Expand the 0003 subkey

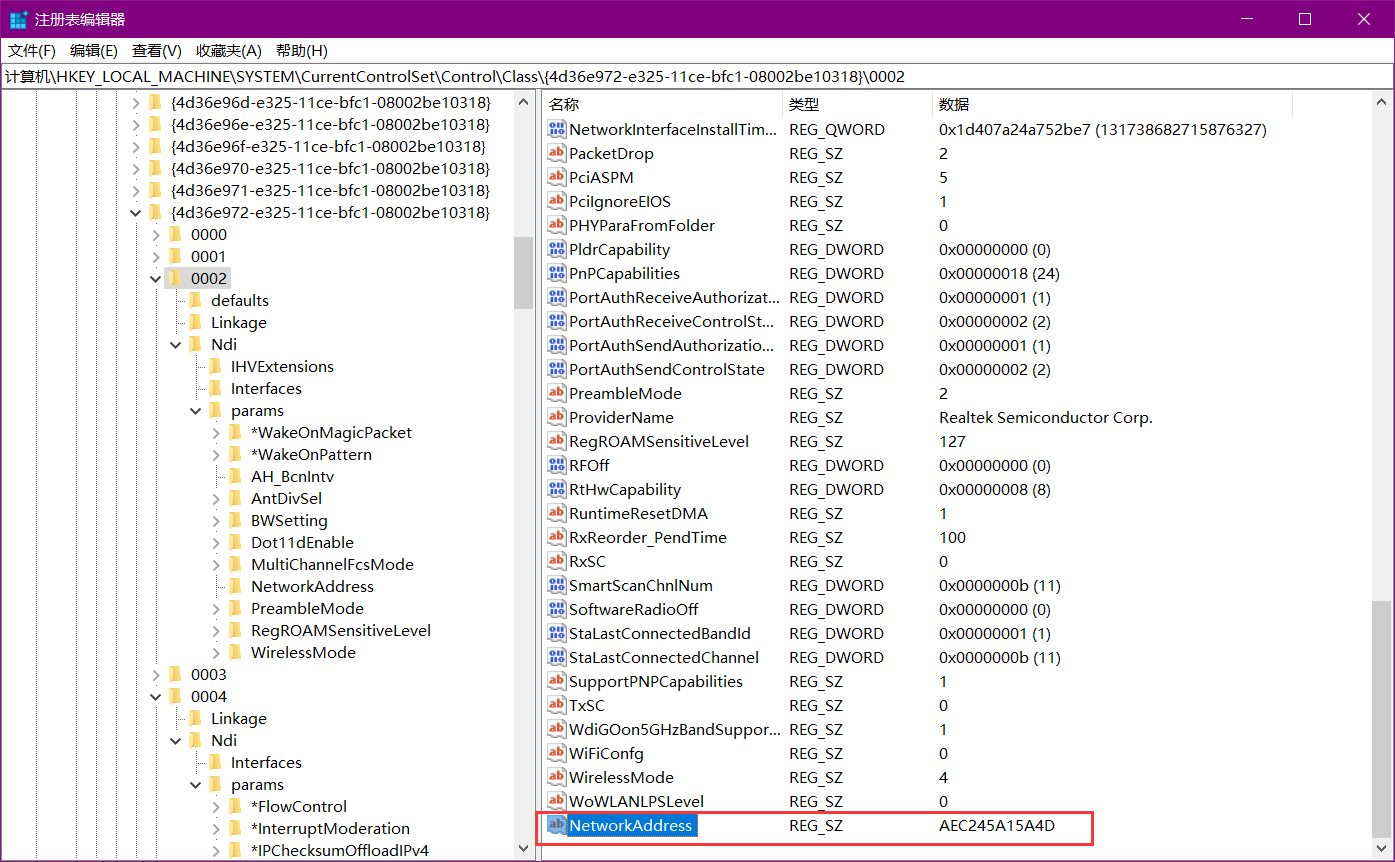pos(156,674)
